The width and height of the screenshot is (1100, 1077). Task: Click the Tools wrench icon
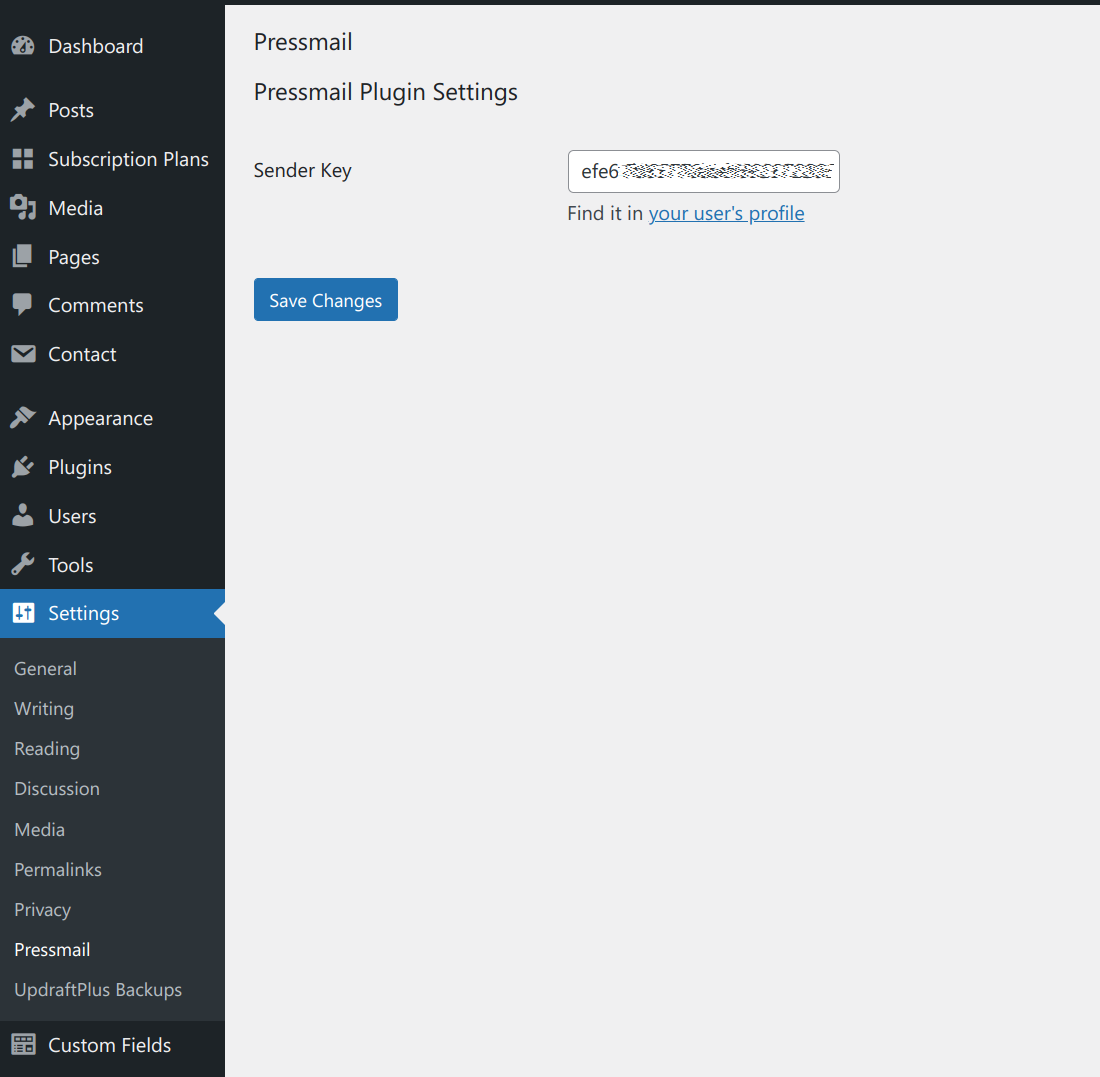tap(23, 565)
